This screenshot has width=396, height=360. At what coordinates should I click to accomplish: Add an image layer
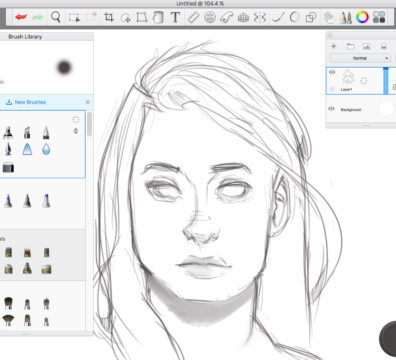367,46
